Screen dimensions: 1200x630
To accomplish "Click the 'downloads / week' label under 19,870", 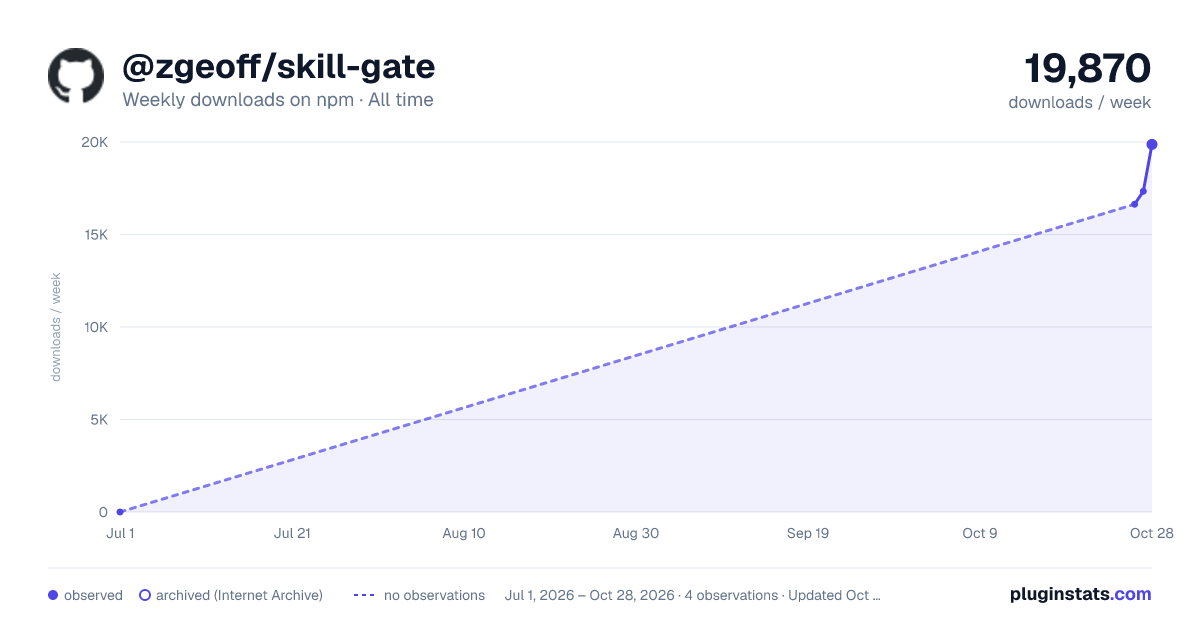I will point(1080,102).
